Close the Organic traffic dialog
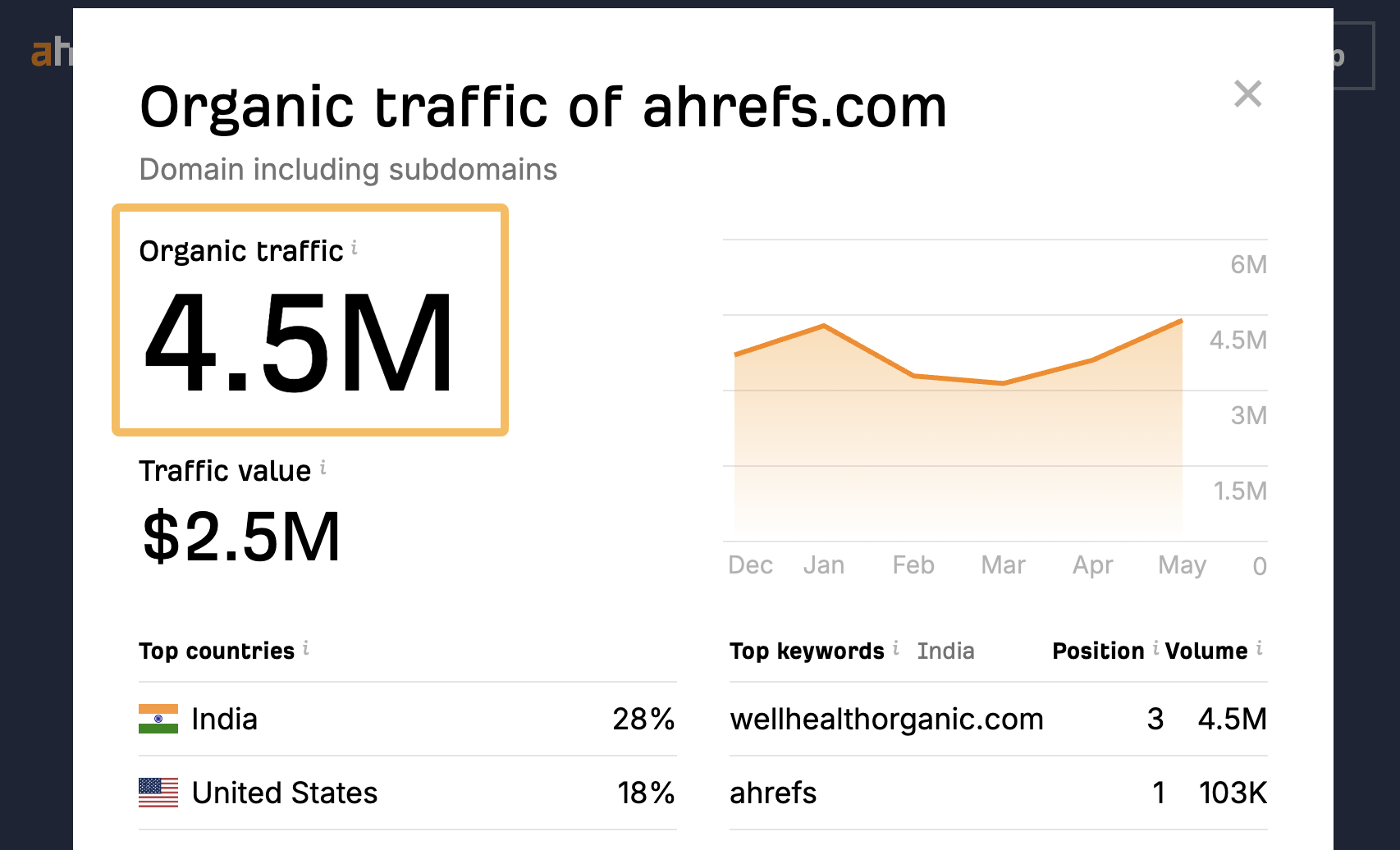The image size is (1400, 850). pyautogui.click(x=1247, y=94)
